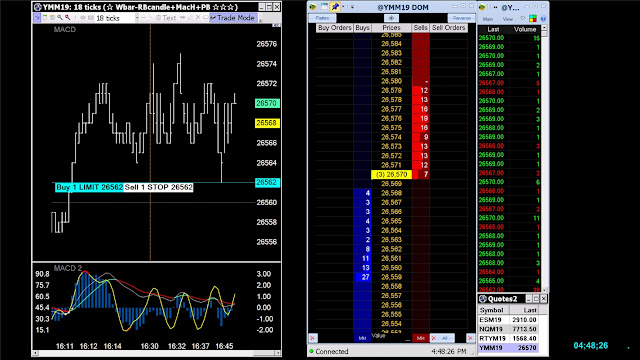Image resolution: width=640 pixels, height=360 pixels.
Task: Click the arrow drawing tool icon
Action: pyautogui.click(x=182, y=18)
